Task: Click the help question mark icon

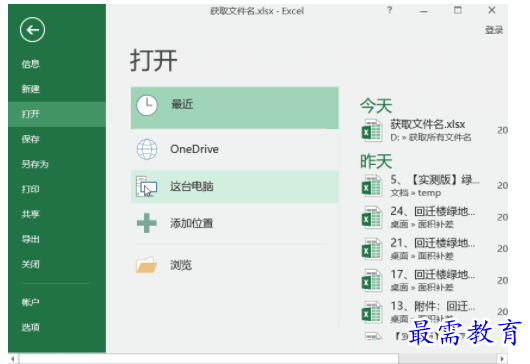Action: 390,10
